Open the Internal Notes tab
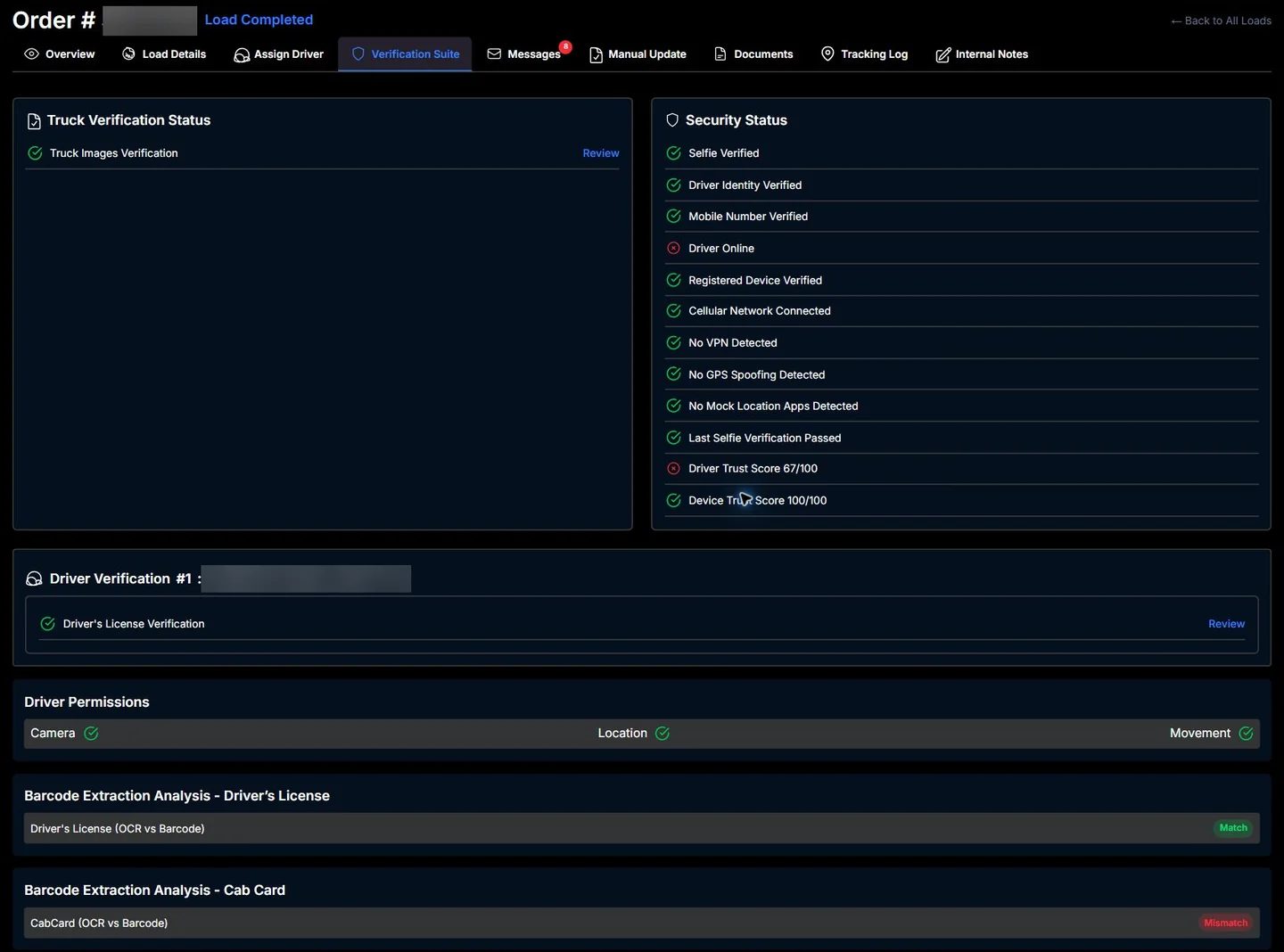Screen dimensions: 1284x952 982,54
